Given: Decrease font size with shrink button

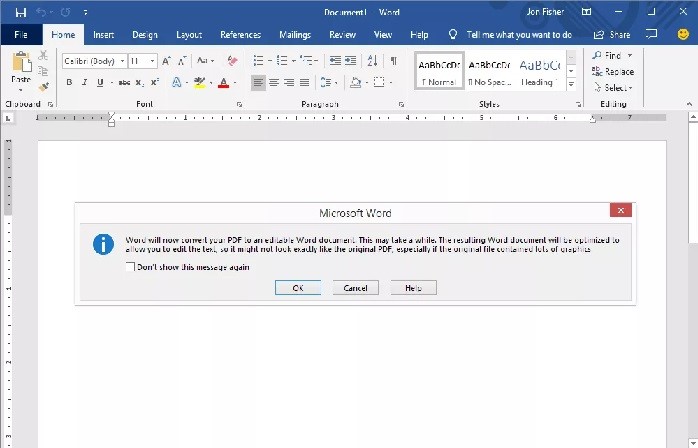Looking at the screenshot, I should pyautogui.click(x=182, y=61).
